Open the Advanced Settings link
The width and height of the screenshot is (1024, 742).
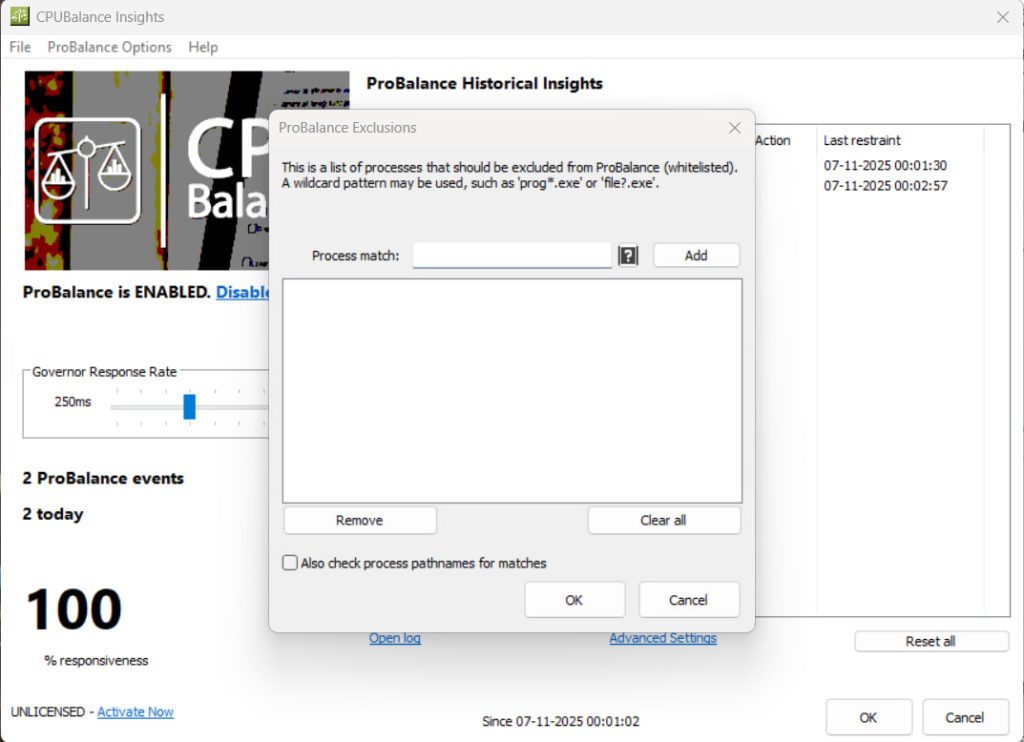663,638
